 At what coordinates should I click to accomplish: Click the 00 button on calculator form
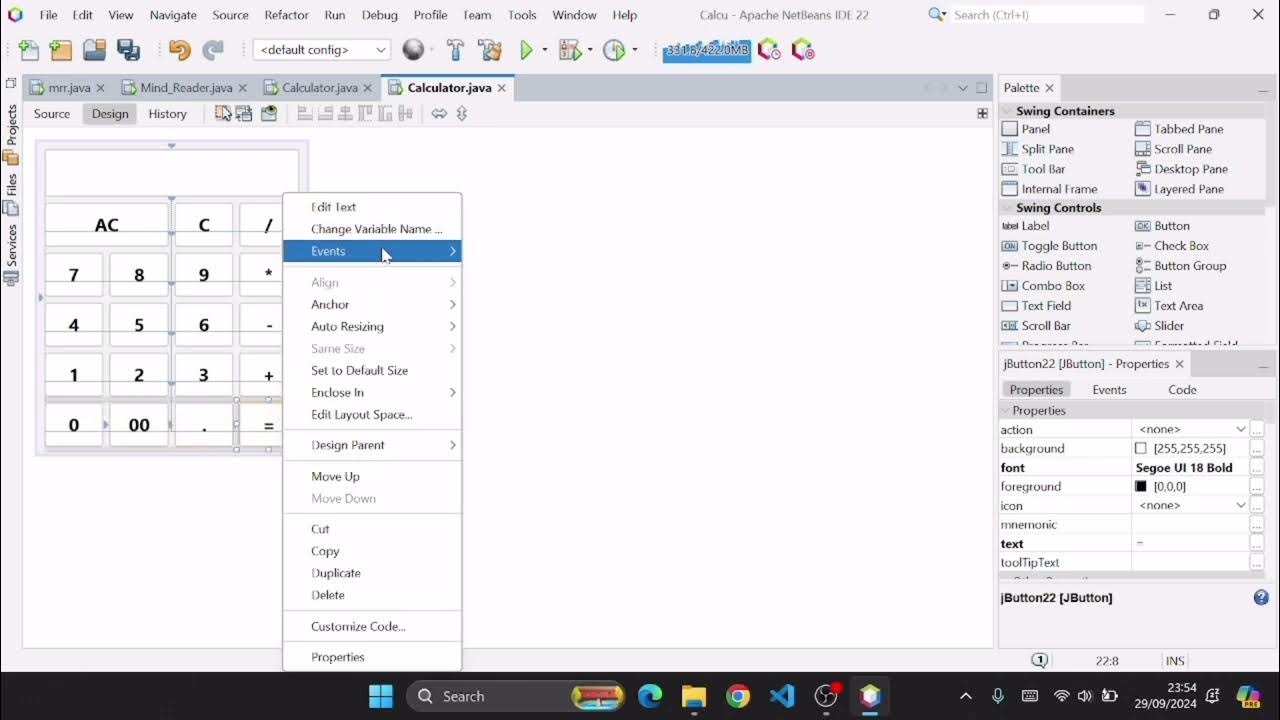pos(139,425)
